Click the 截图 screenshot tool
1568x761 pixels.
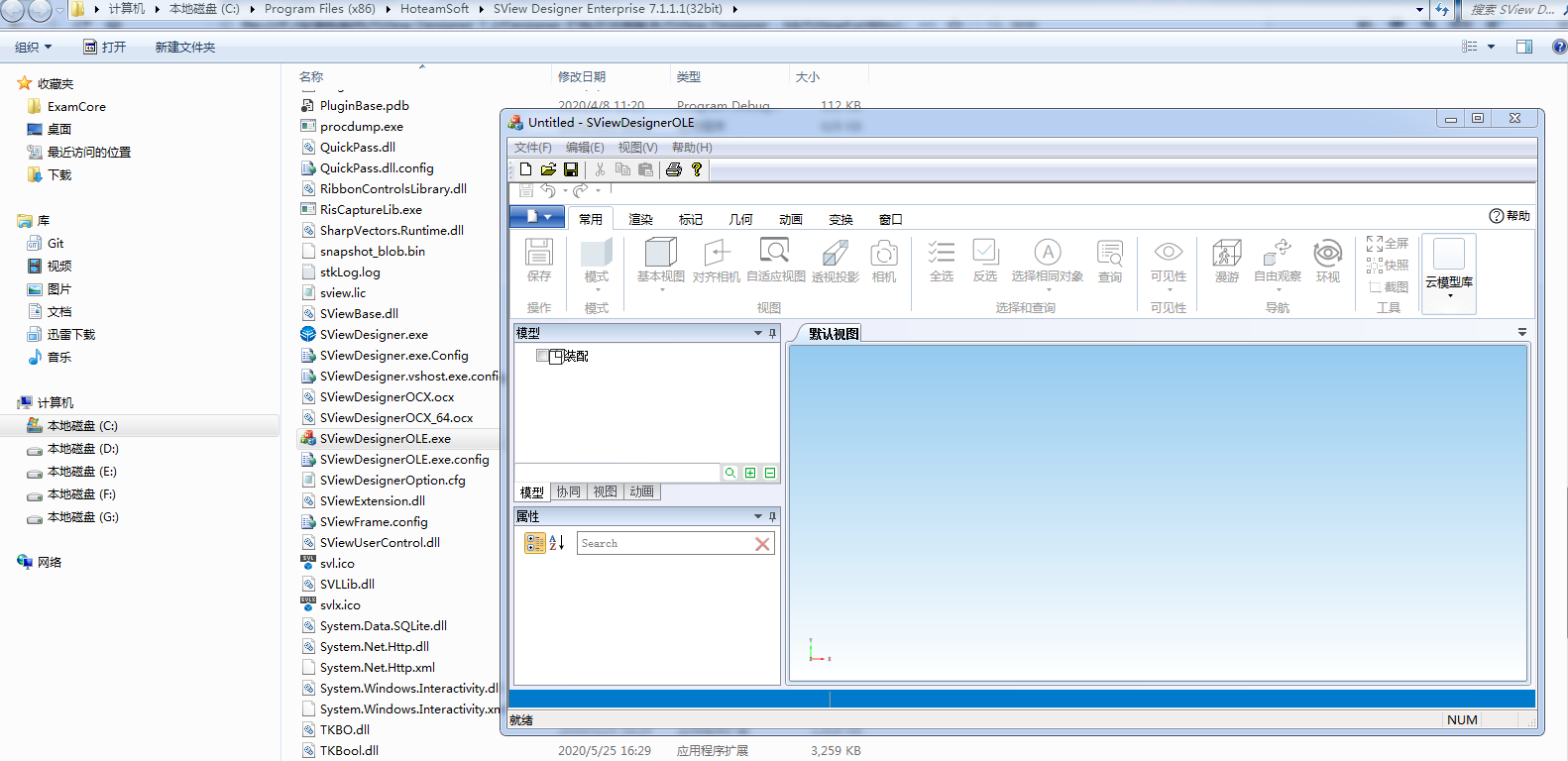1388,287
